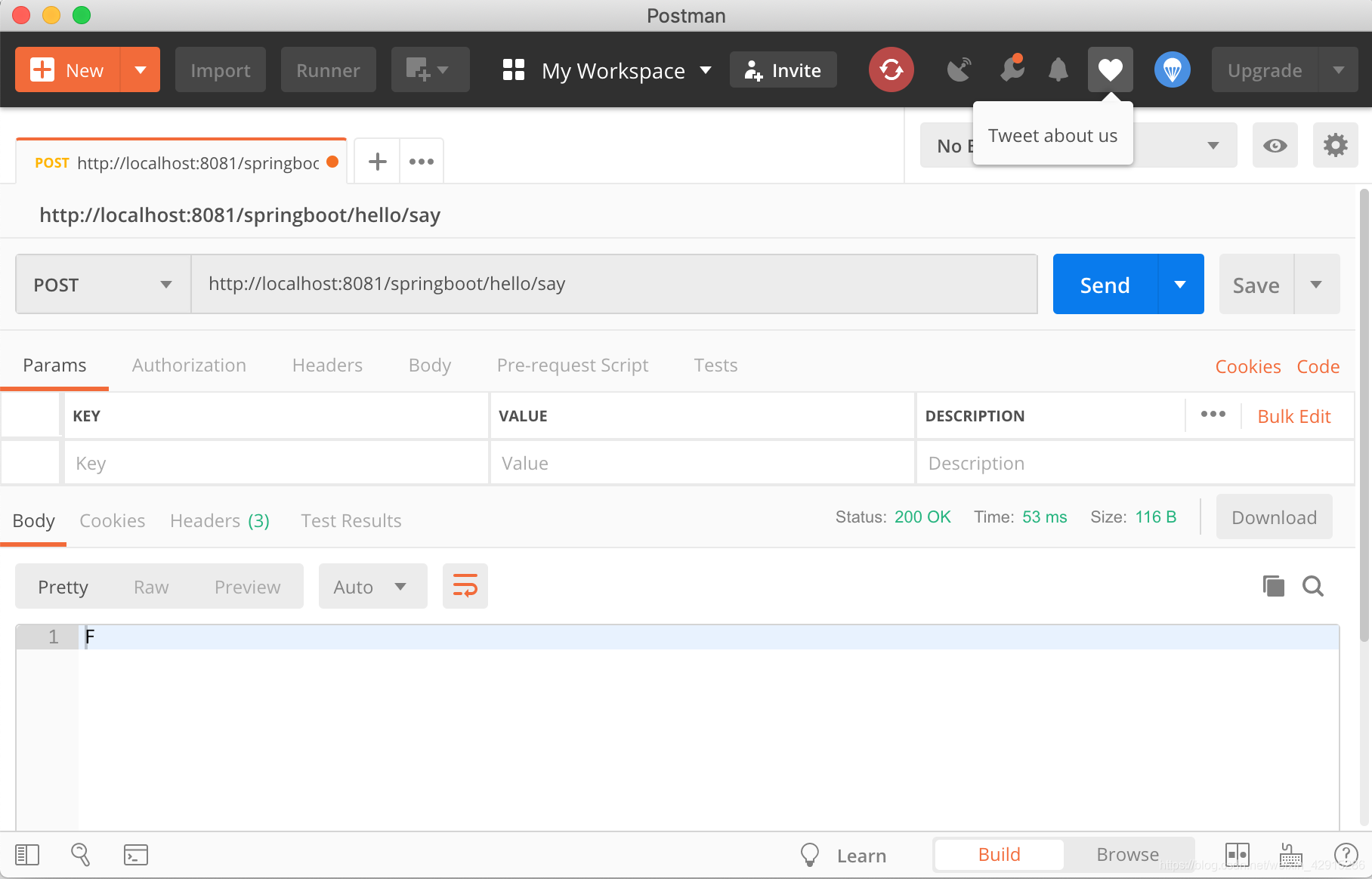Click the Invite button
1372x879 pixels.
783,69
